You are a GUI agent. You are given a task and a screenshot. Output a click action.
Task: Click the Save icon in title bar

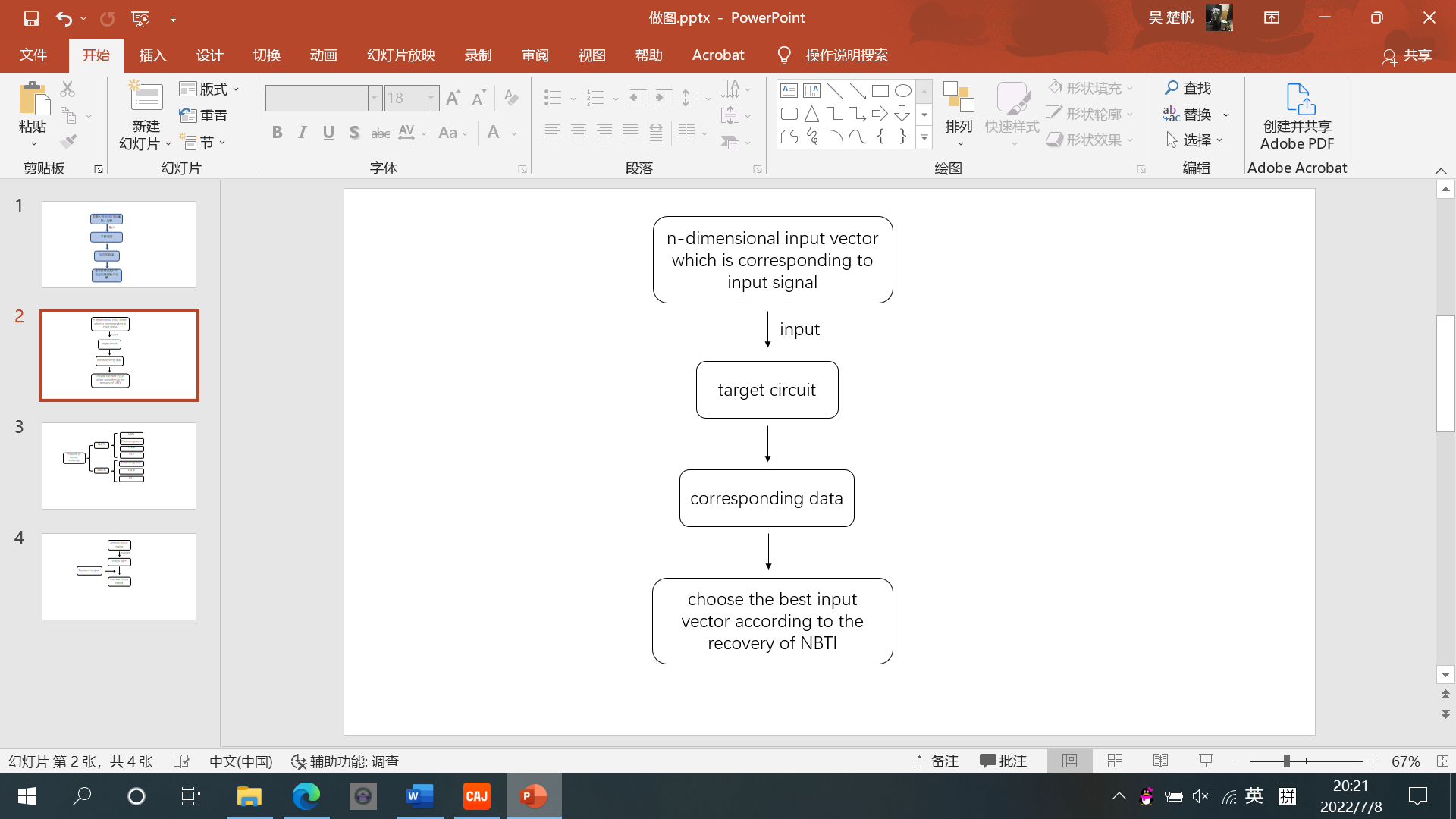tap(31, 18)
